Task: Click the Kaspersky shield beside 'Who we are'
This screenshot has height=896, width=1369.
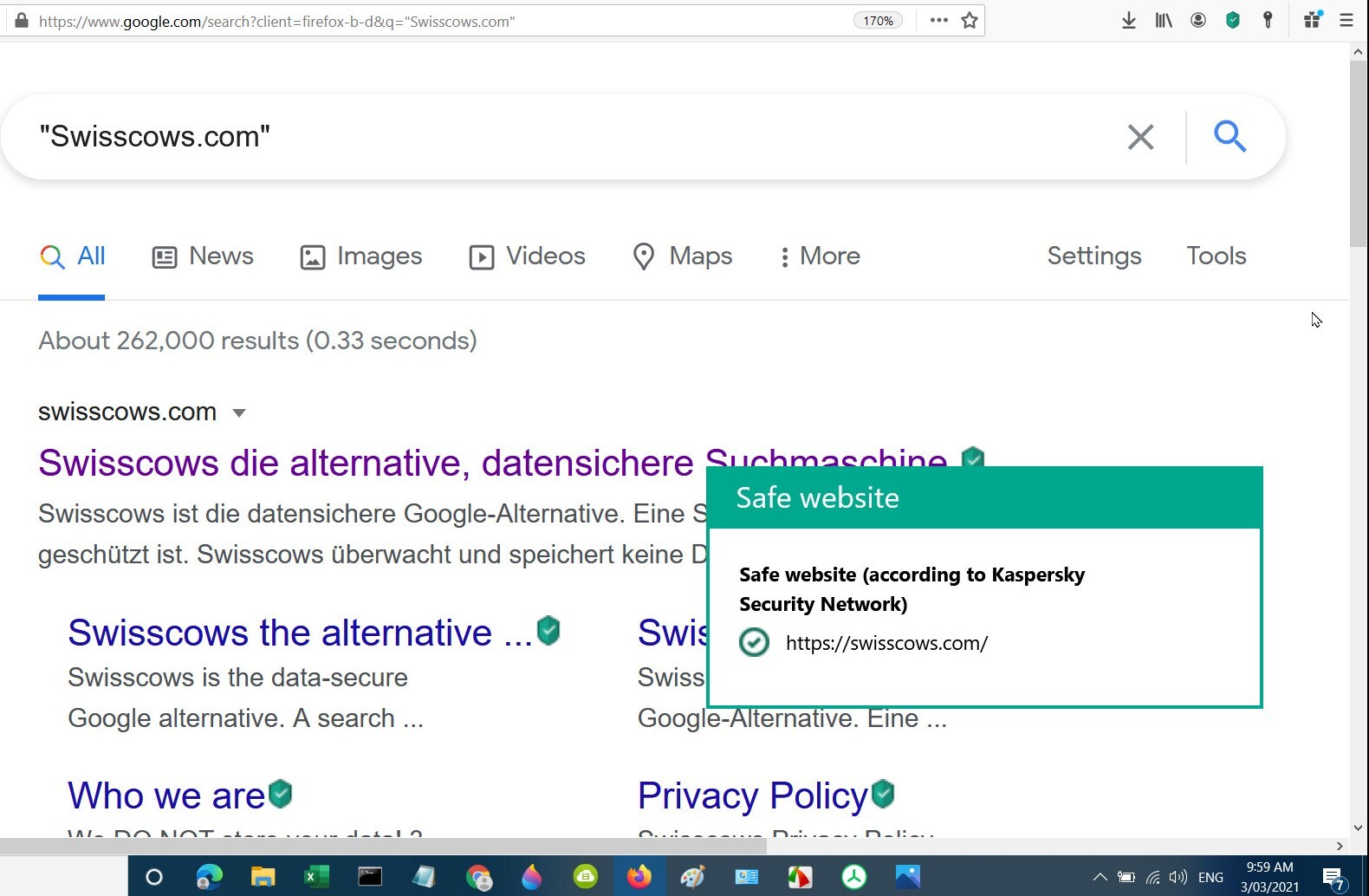Action: (280, 794)
